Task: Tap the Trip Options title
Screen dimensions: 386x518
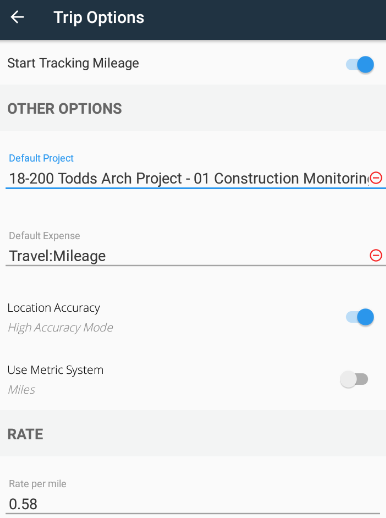Action: click(x=99, y=18)
